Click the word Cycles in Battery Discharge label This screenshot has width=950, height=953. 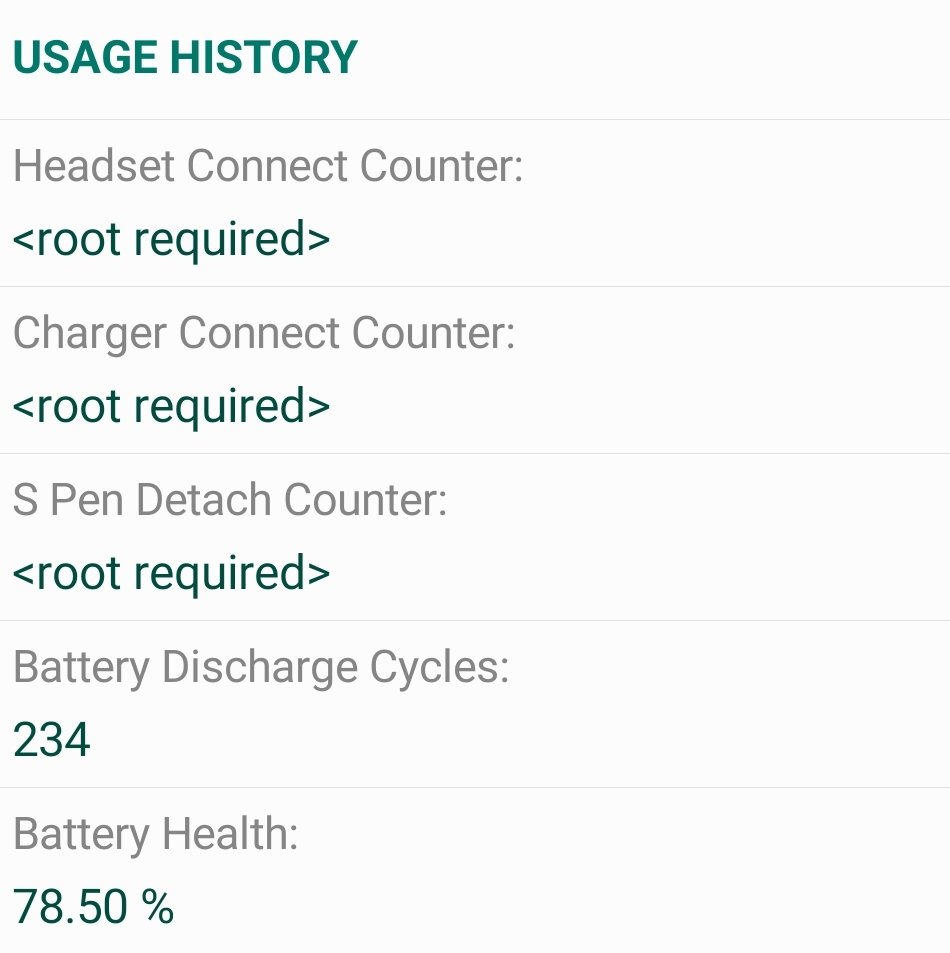coord(439,668)
